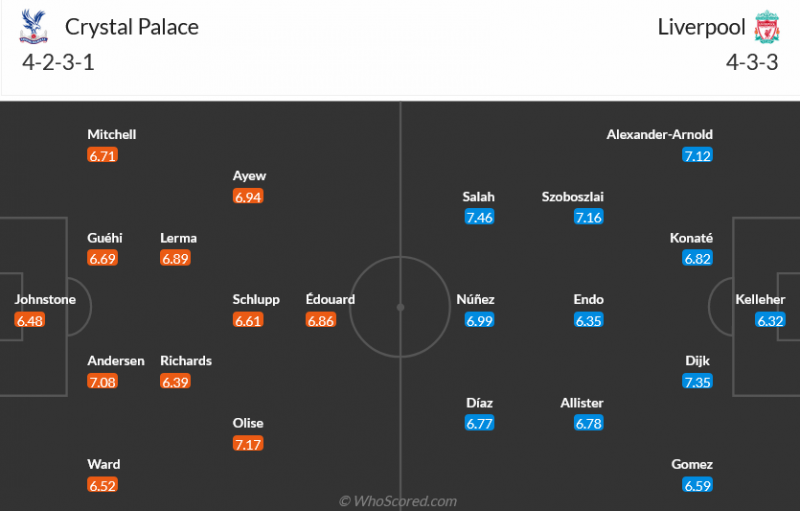
Task: Select the player name Schlupp
Action: coord(256,299)
